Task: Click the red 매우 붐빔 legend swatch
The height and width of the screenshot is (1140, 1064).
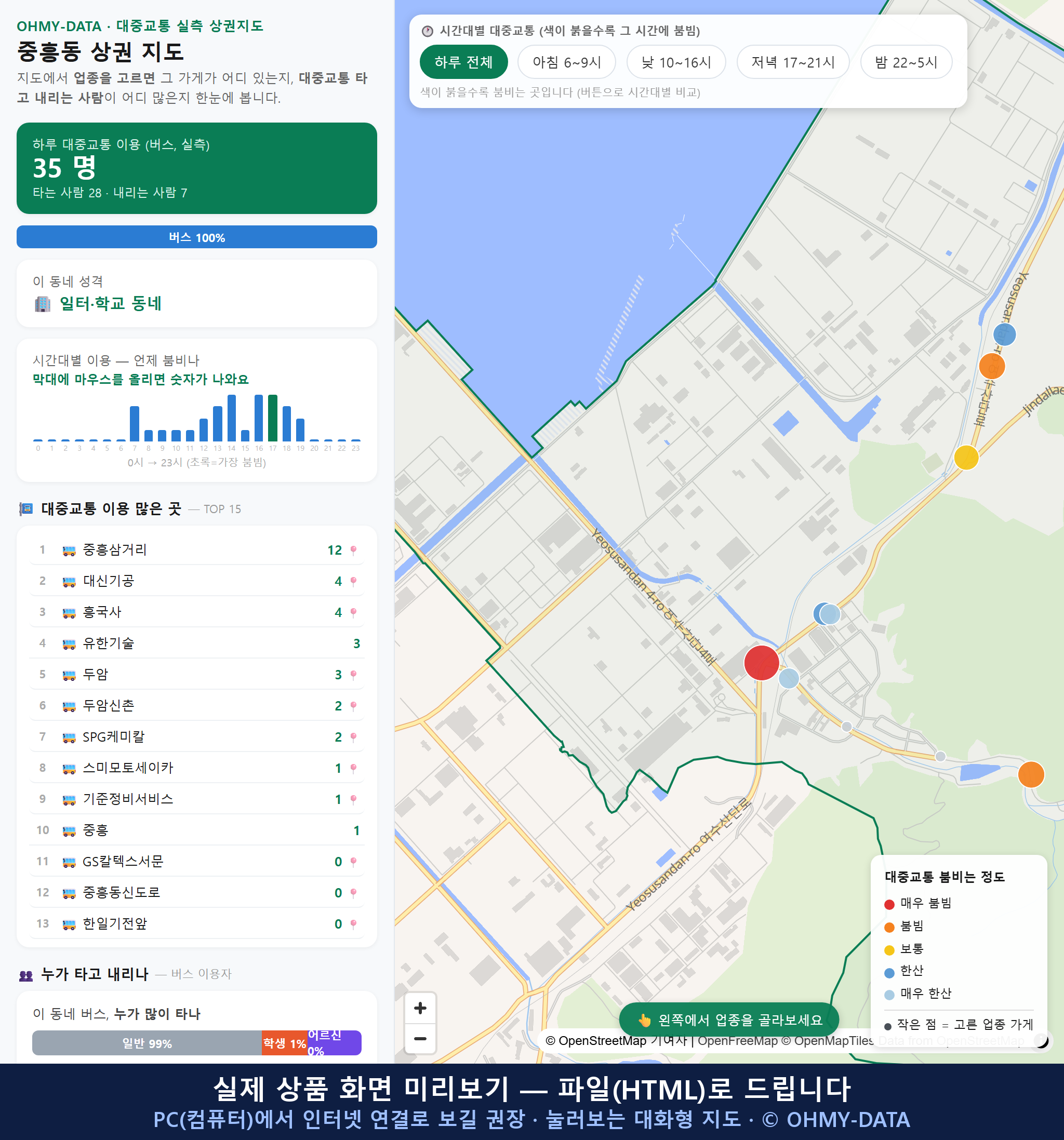Action: 889,904
